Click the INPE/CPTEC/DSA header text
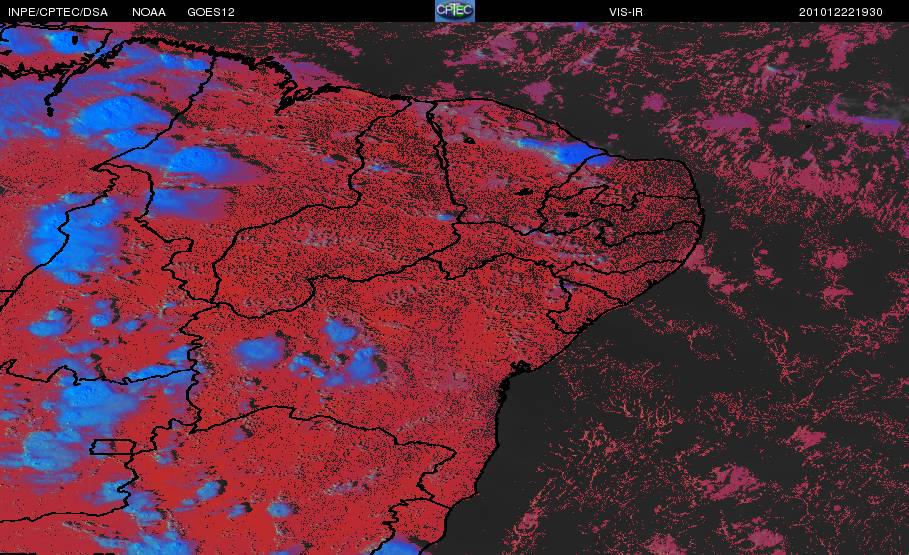 pyautogui.click(x=57, y=12)
